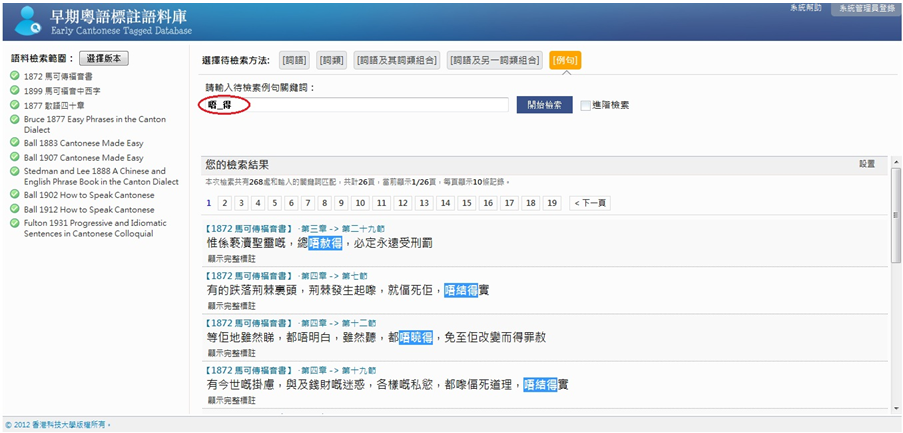The image size is (903, 433).
Task: Expand 顯示完整標註 under the first search result
Action: pos(230,257)
